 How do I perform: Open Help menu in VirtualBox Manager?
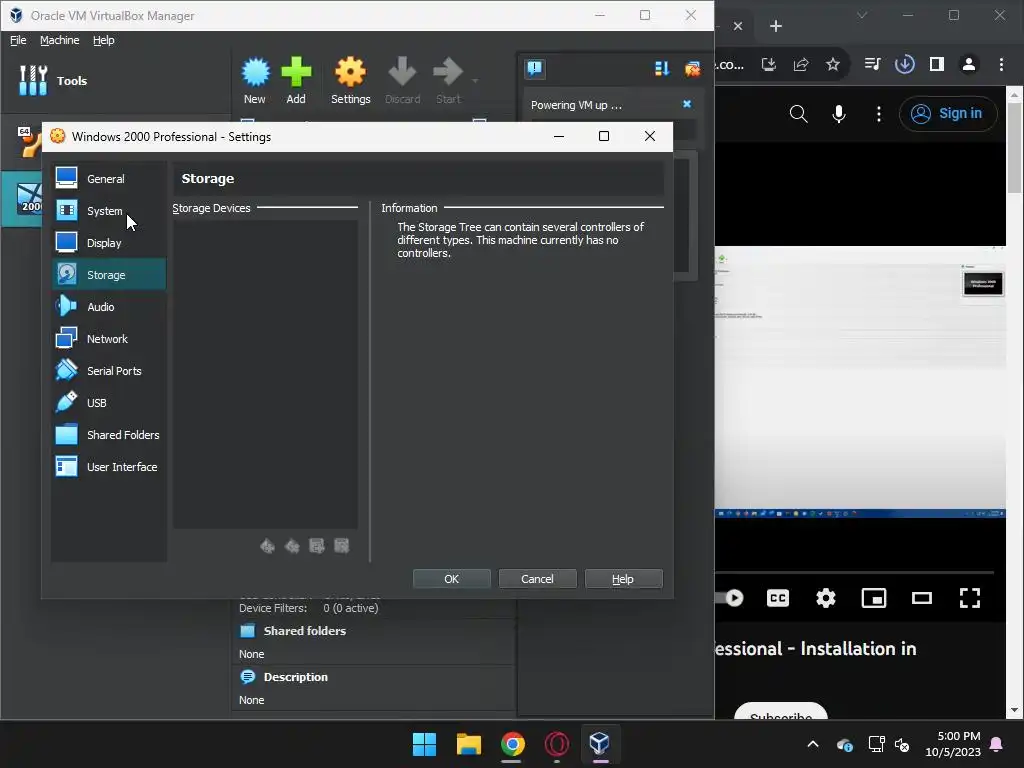tap(103, 40)
